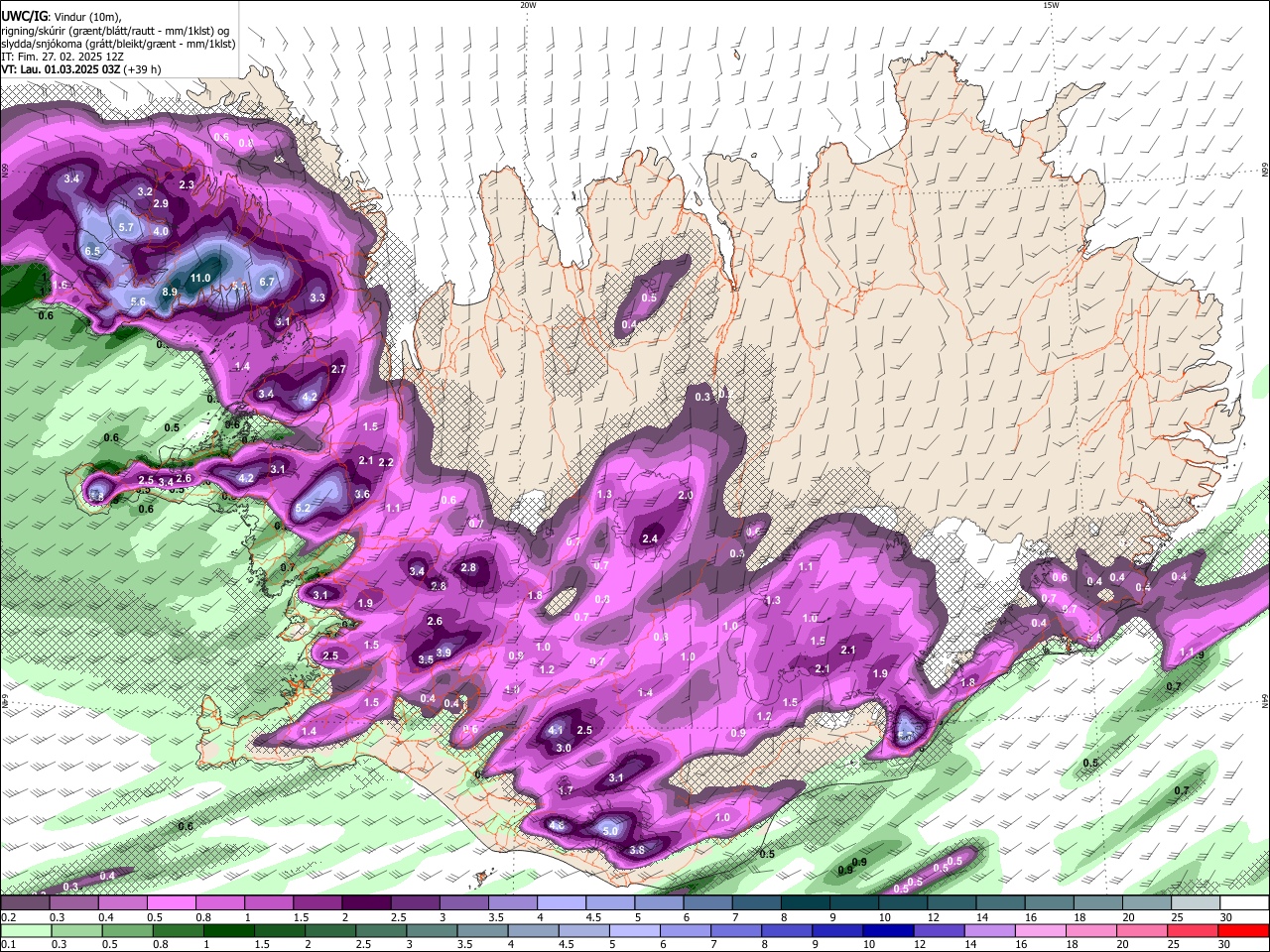Point at the 5.7 value in the Westfjords
Screen dimensions: 1270x952
click(x=126, y=228)
